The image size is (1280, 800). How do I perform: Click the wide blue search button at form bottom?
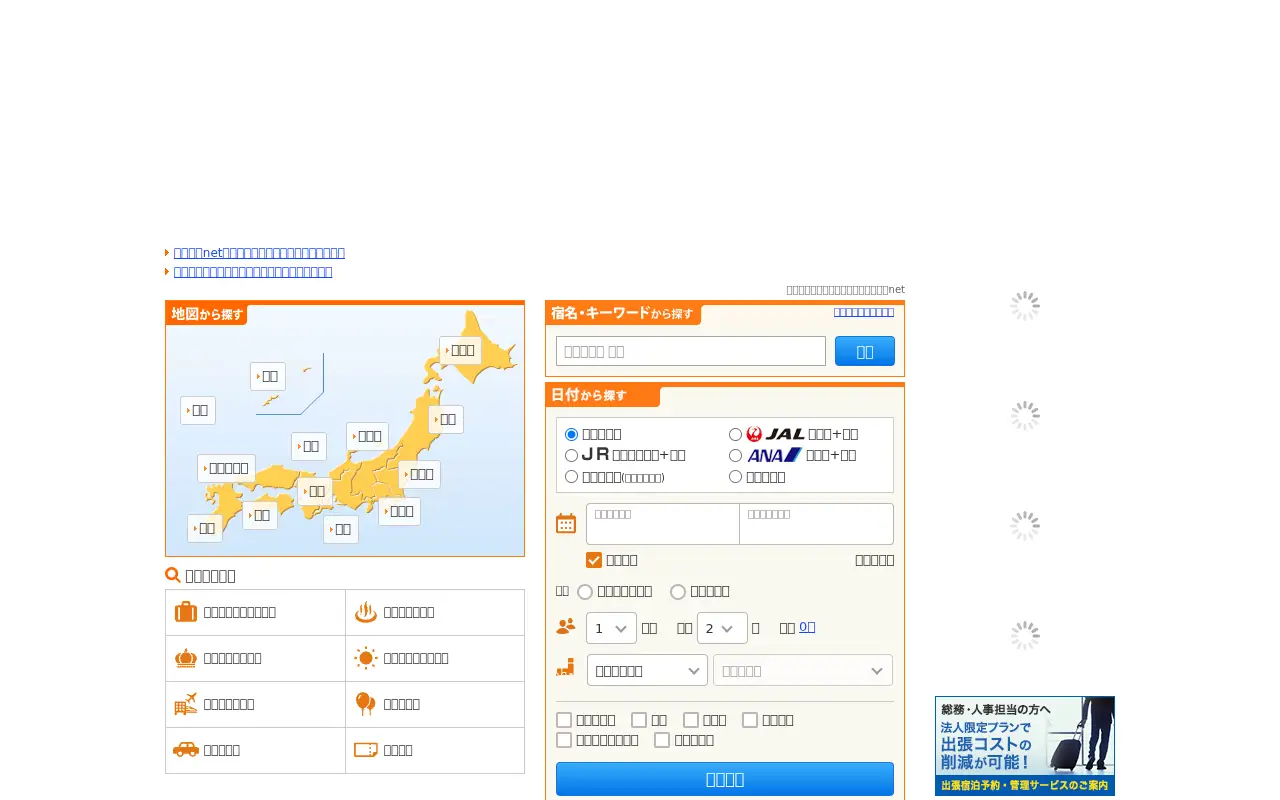(725, 779)
